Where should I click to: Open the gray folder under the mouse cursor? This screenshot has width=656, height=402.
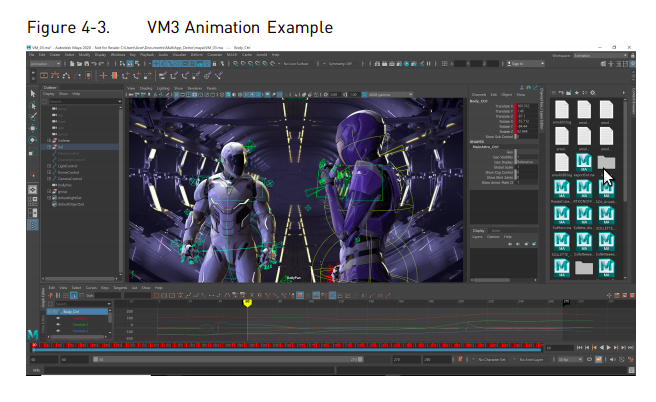[x=606, y=163]
